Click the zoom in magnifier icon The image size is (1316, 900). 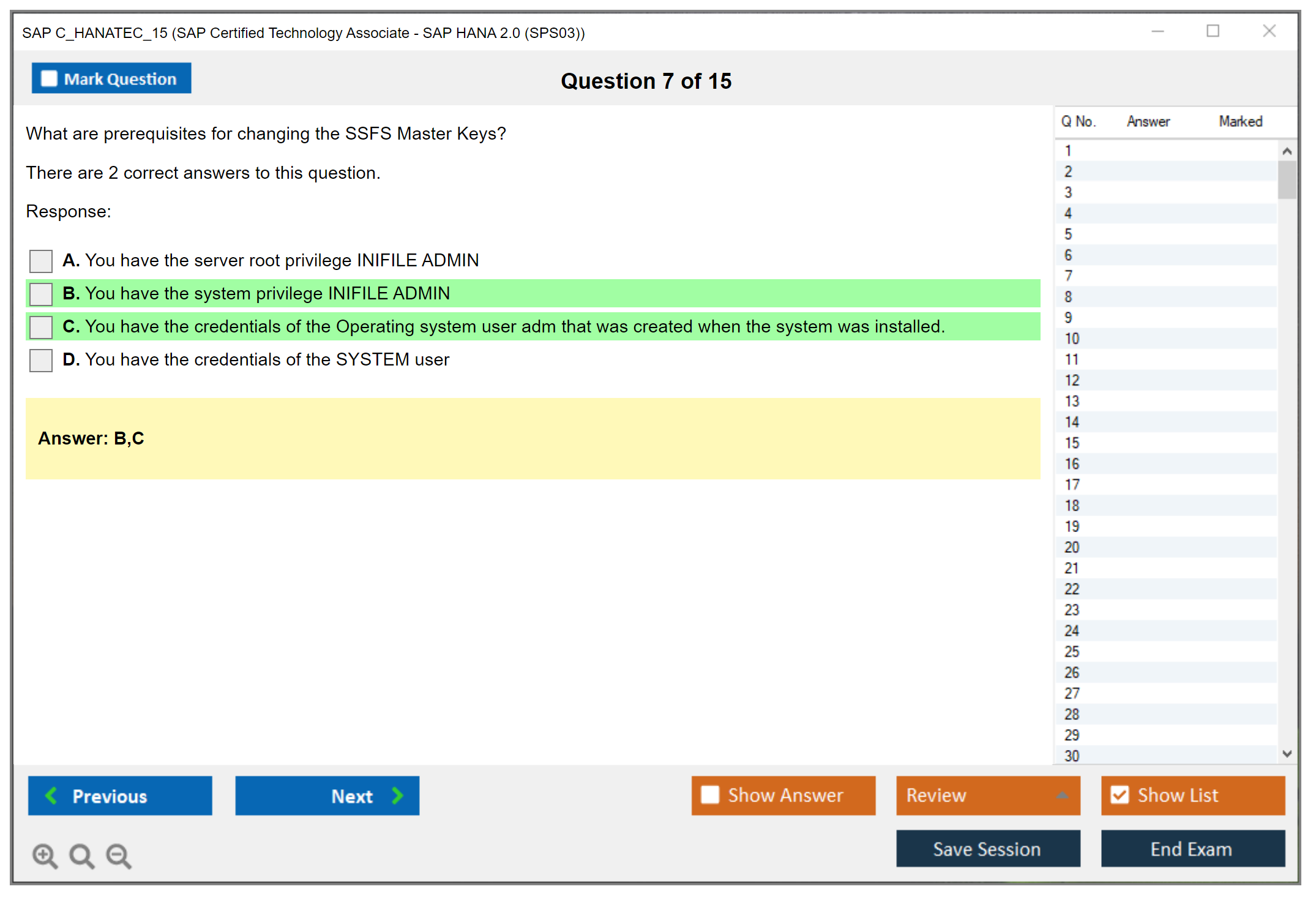pos(45,855)
